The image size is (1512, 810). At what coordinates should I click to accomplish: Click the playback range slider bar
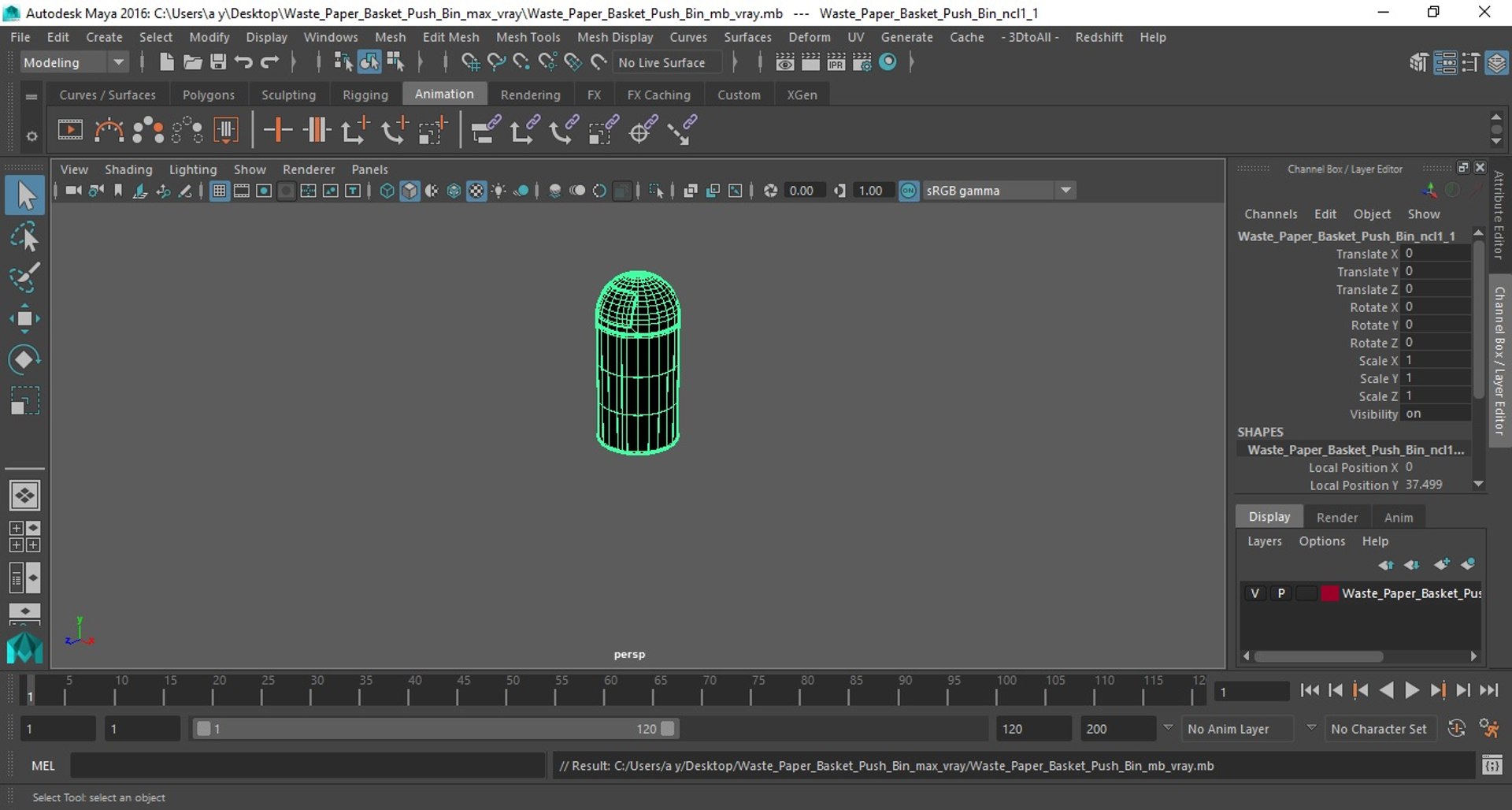(x=435, y=729)
